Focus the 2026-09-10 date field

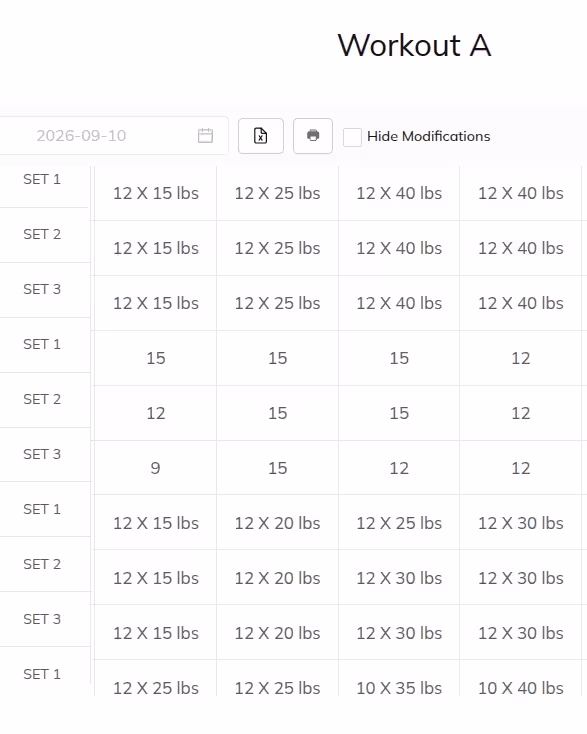point(112,136)
